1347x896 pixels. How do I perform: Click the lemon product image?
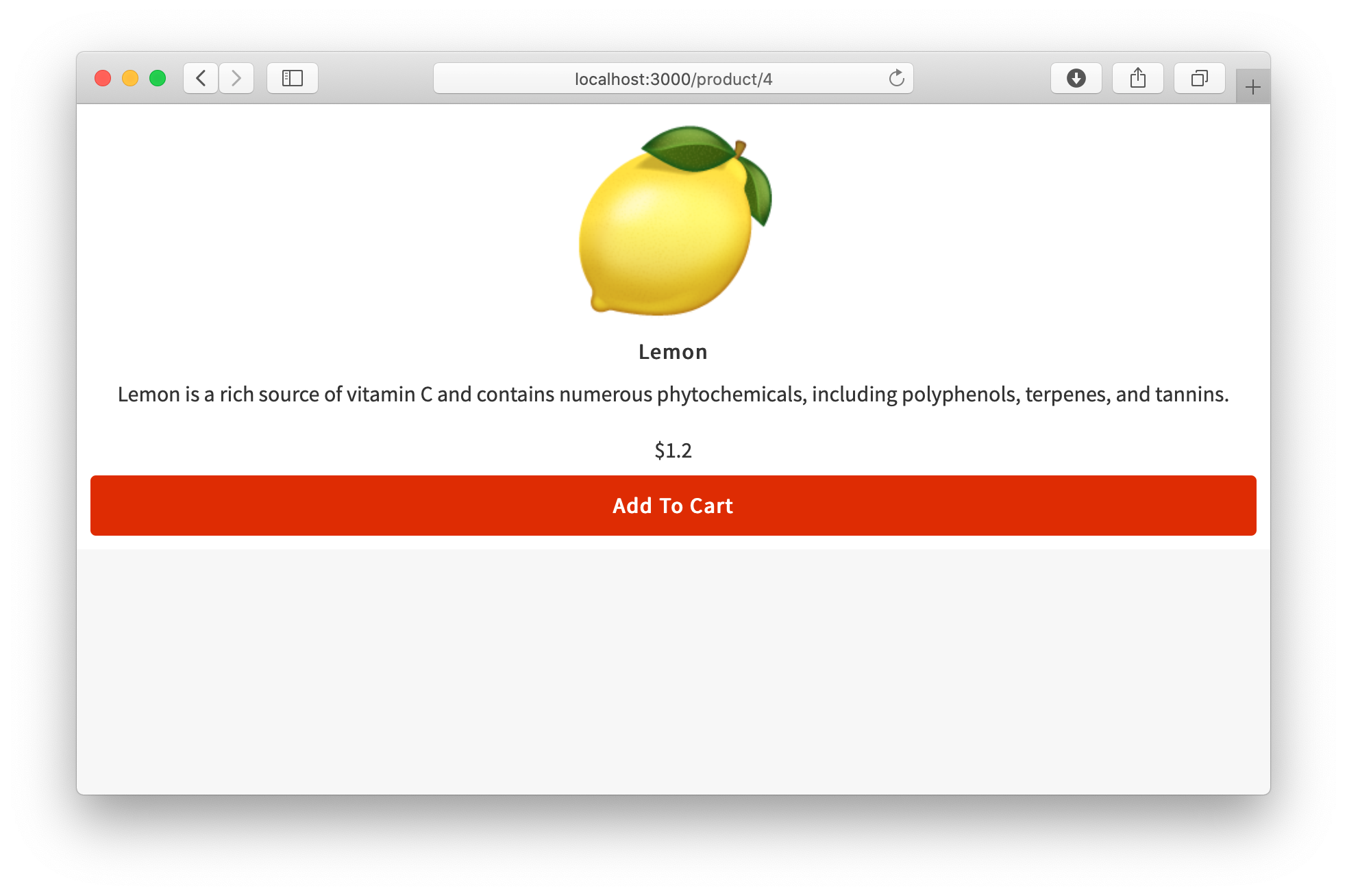pos(675,221)
